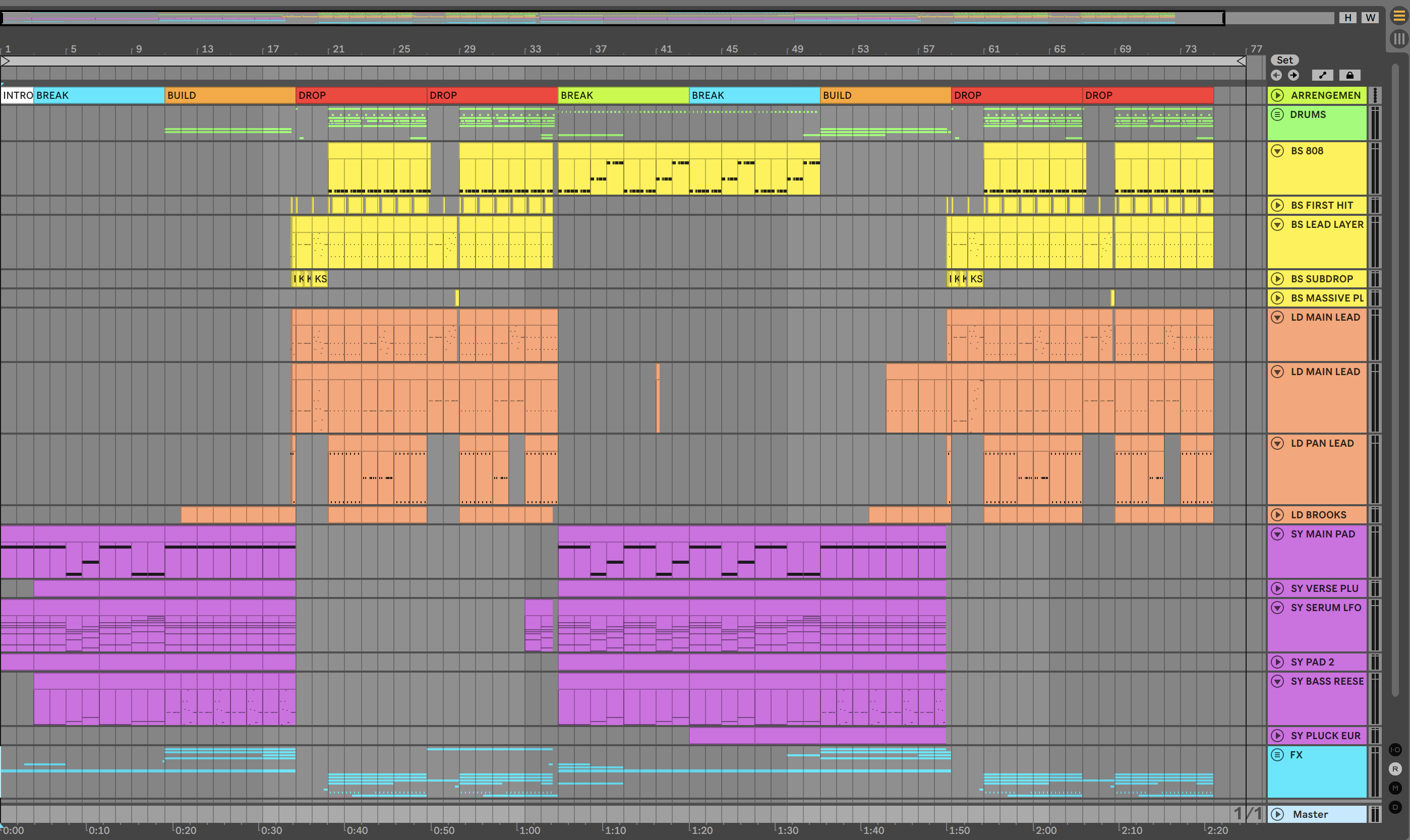
Task: Toggle the I-O section visibility
Action: click(1395, 749)
